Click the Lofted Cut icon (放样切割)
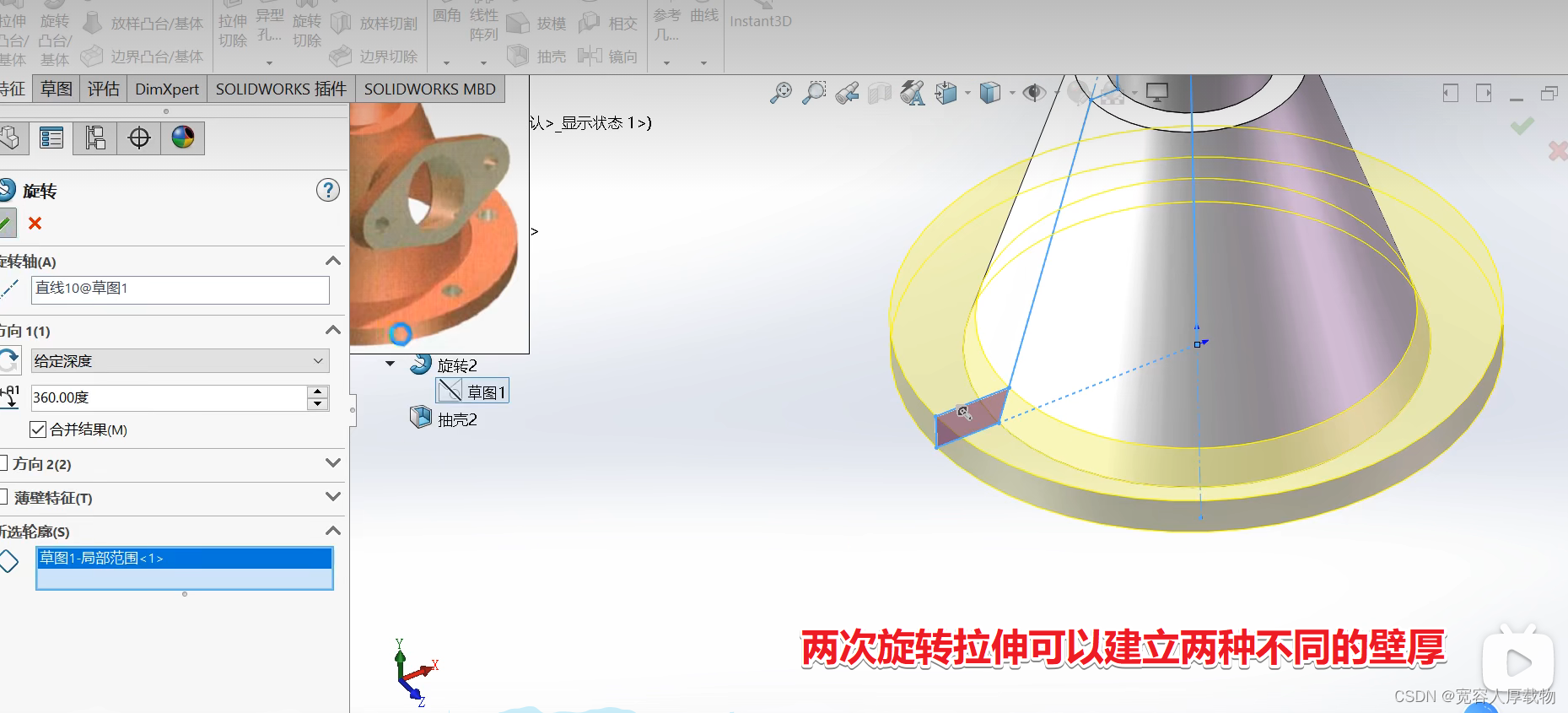 tap(341, 23)
